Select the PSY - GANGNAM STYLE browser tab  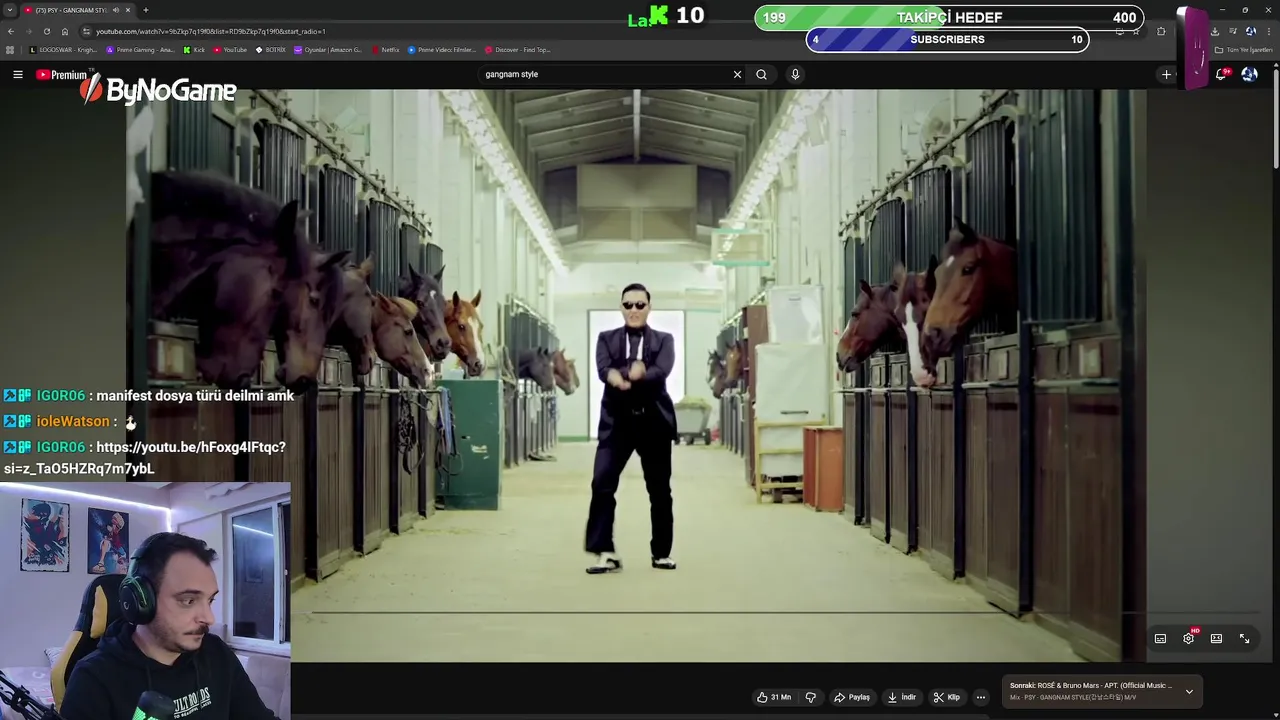78,10
